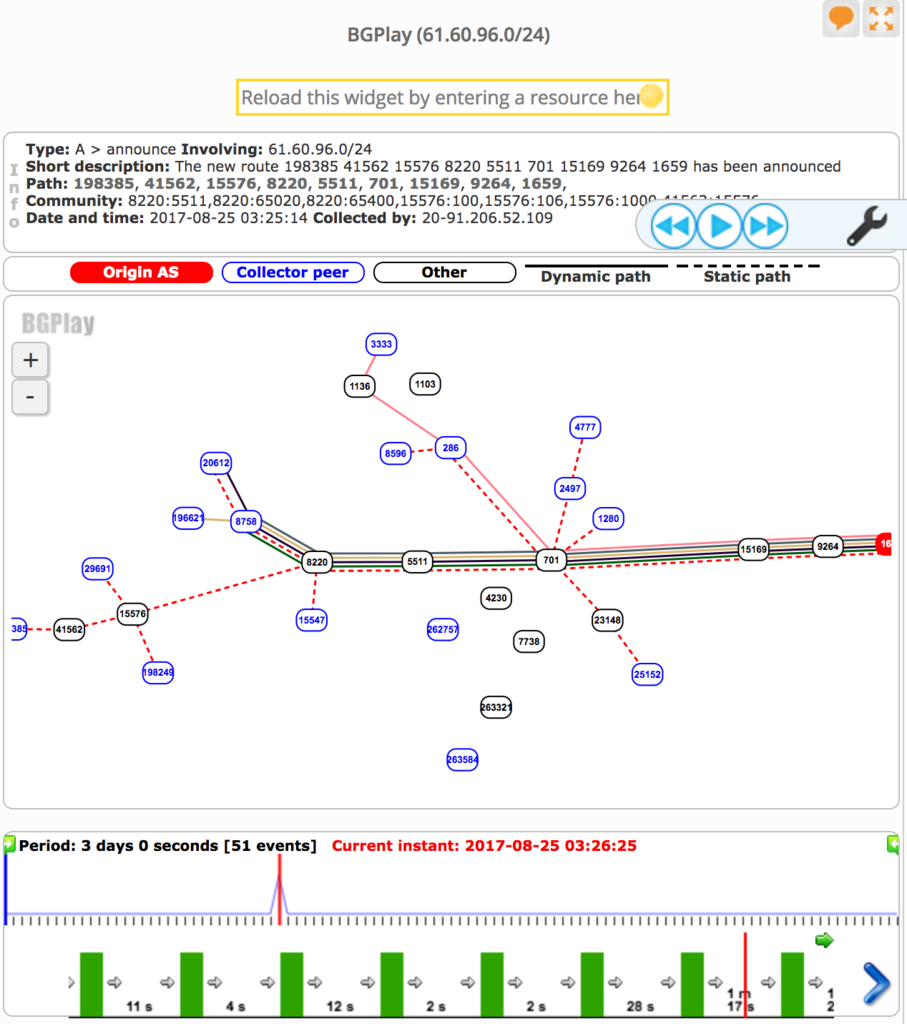This screenshot has height=1024, width=907.
Task: Click the small green arrow above event strip
Action: point(825,940)
